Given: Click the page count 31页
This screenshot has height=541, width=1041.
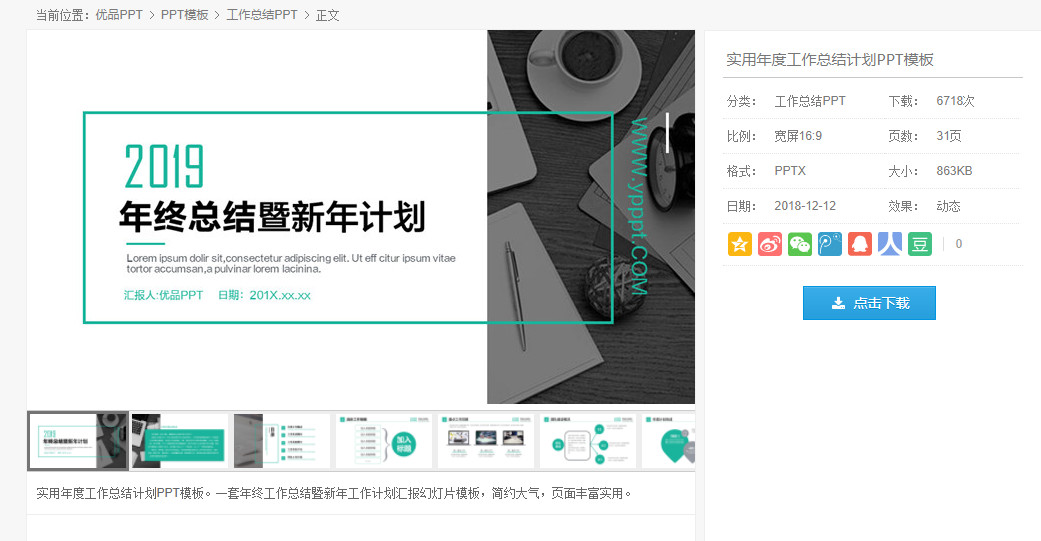Looking at the screenshot, I should coord(949,136).
